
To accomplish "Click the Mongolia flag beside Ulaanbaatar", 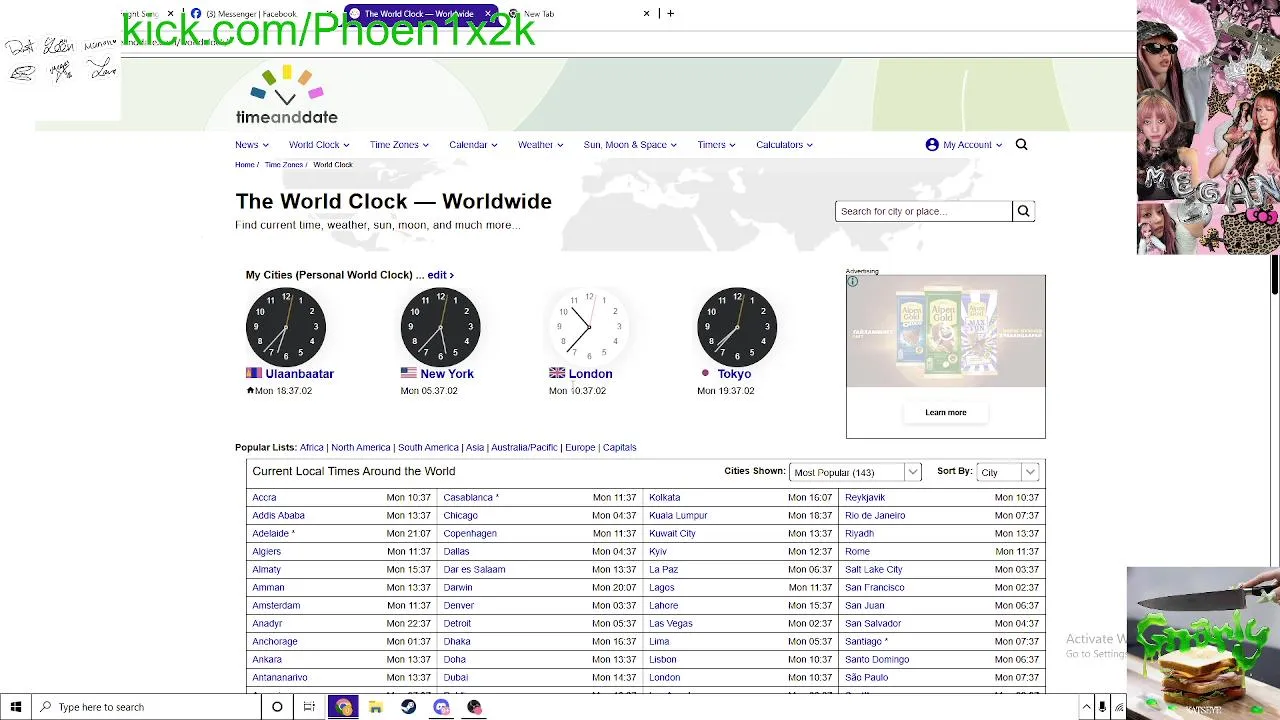I will pos(254,373).
